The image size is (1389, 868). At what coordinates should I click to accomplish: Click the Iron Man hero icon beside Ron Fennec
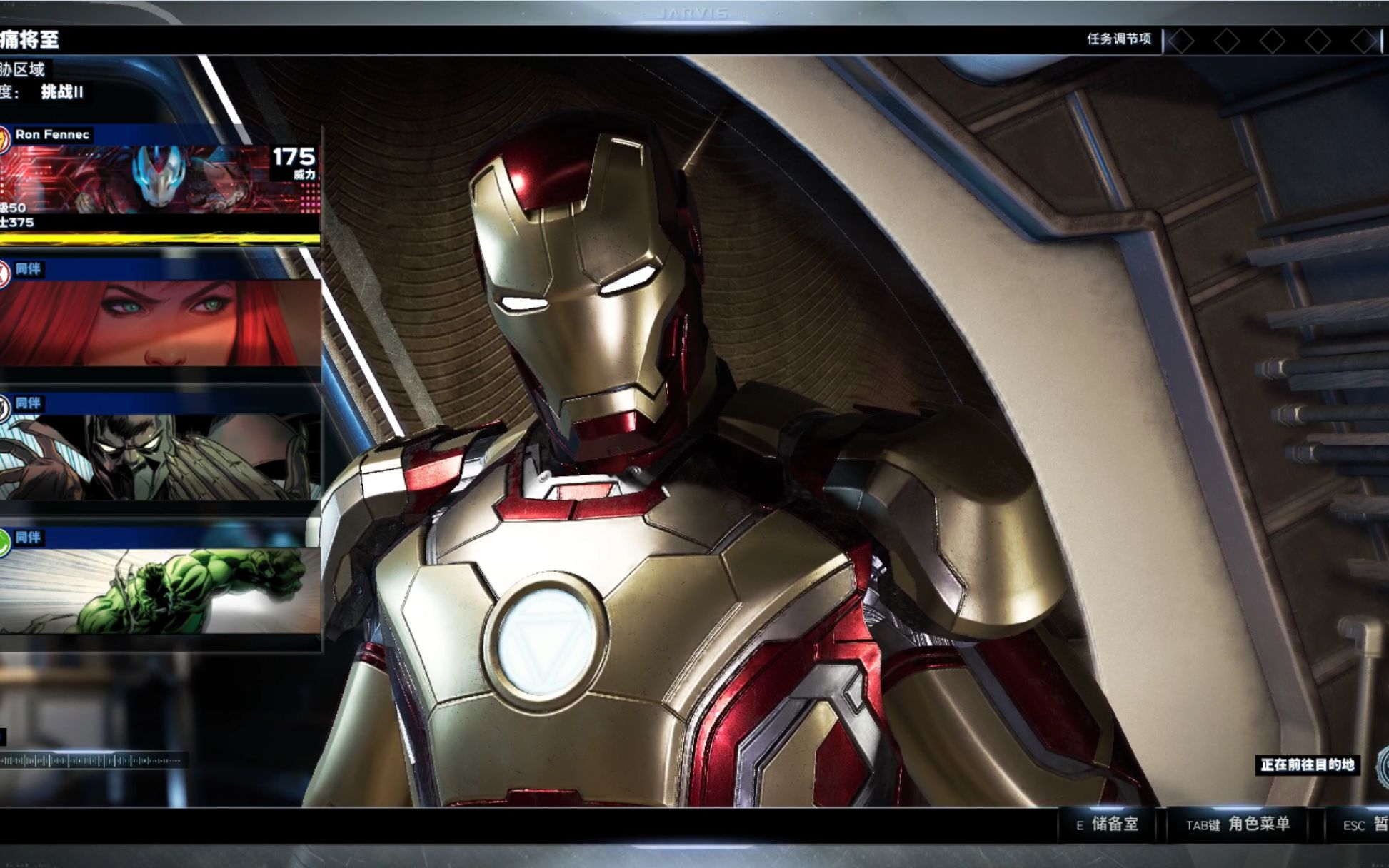click(x=4, y=139)
